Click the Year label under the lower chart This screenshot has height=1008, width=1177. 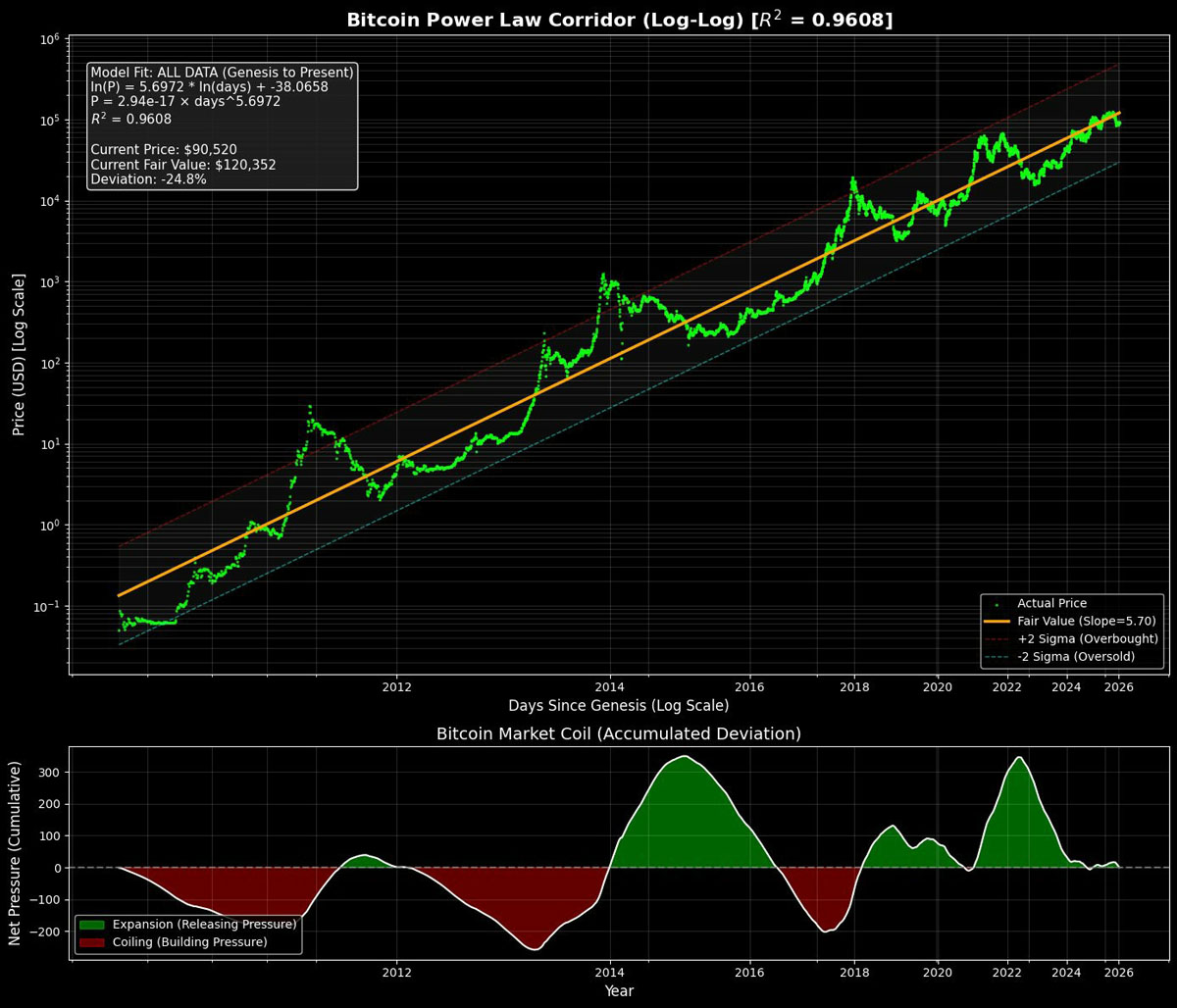coord(619,991)
